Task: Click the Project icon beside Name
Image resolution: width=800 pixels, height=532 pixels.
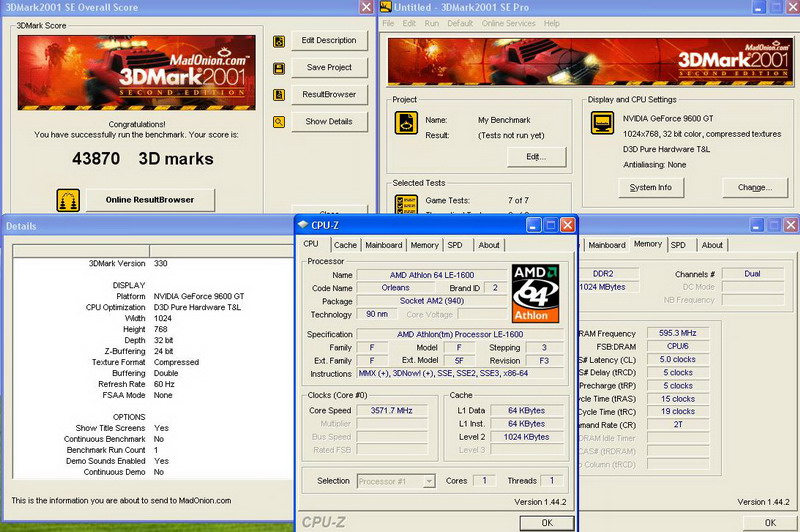Action: click(x=406, y=123)
